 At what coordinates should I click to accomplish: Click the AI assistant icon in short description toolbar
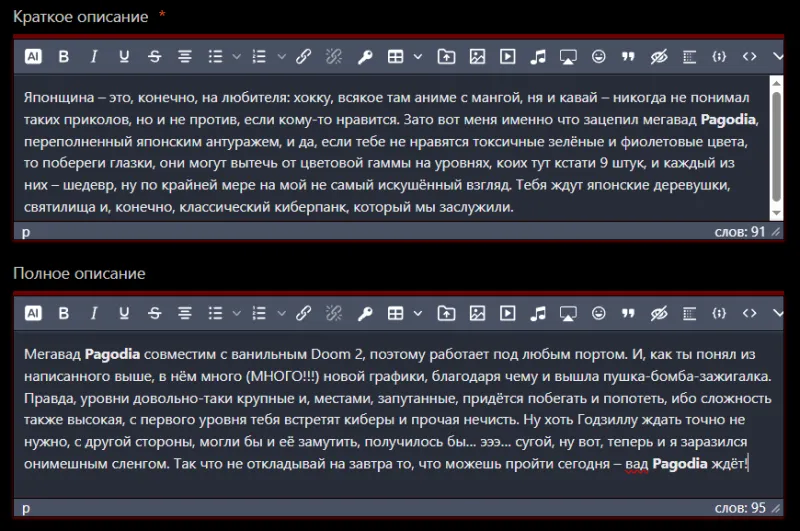(33, 57)
